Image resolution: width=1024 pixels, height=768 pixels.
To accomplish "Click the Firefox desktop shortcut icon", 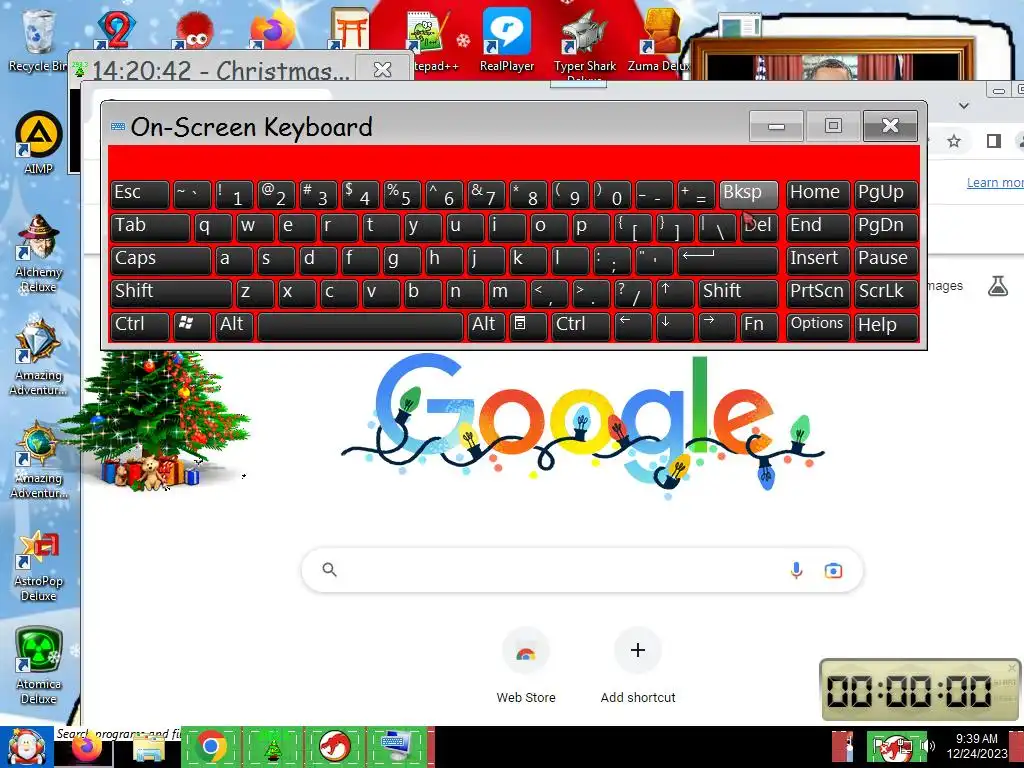I will 271,29.
